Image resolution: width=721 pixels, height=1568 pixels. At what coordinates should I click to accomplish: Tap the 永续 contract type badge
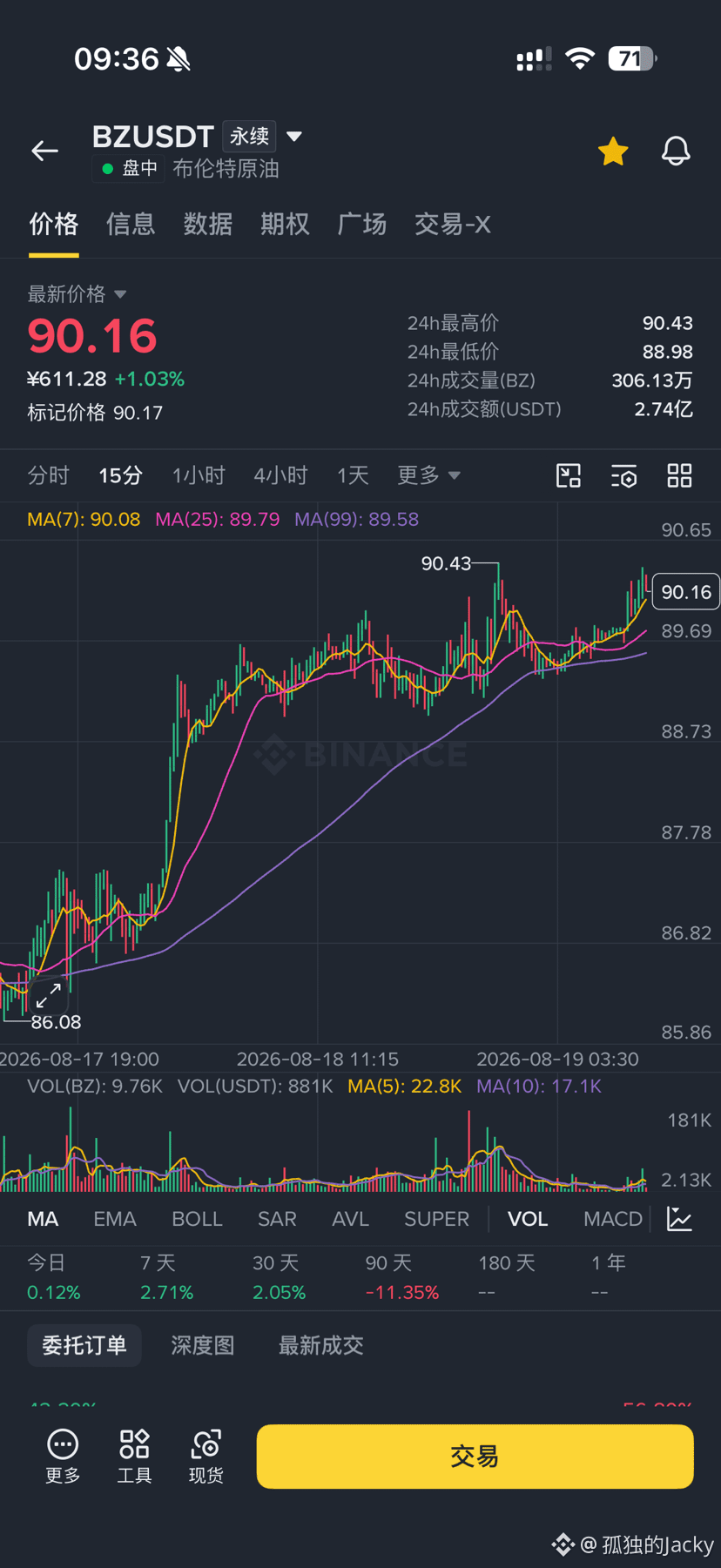point(249,137)
